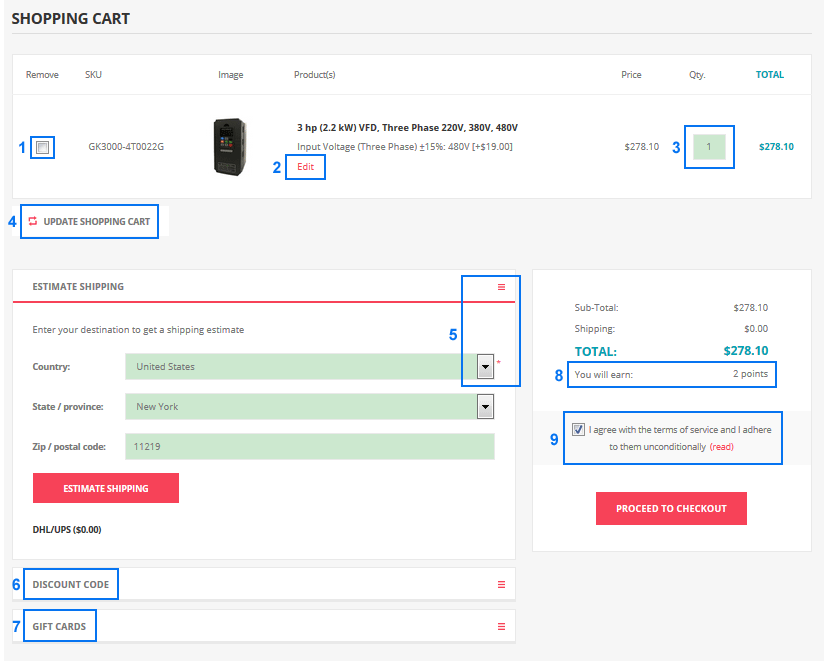Click the red Estimate Shipping button
Image resolution: width=824 pixels, height=661 pixels.
(x=106, y=488)
